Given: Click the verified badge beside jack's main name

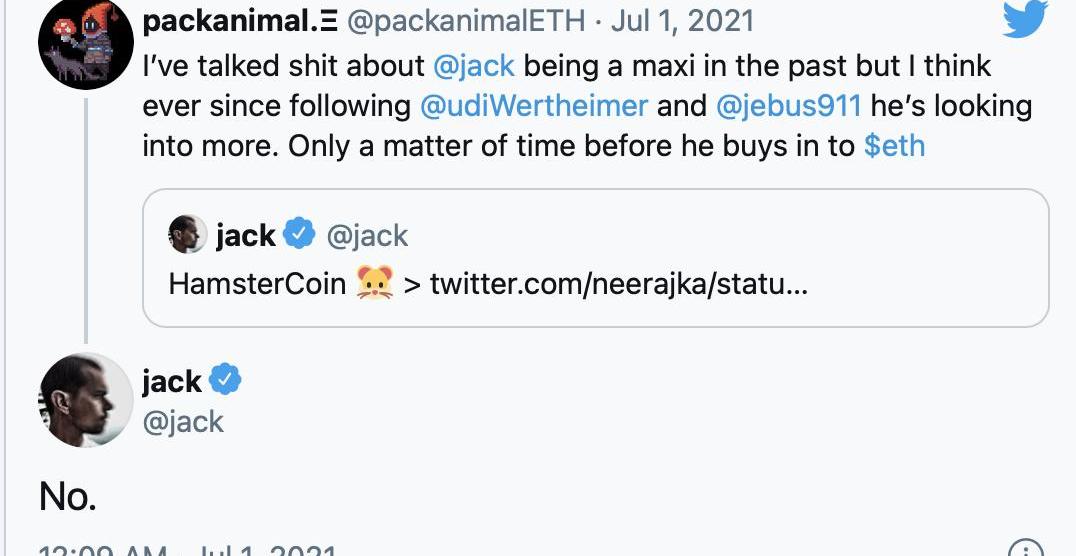Looking at the screenshot, I should coord(225,381).
